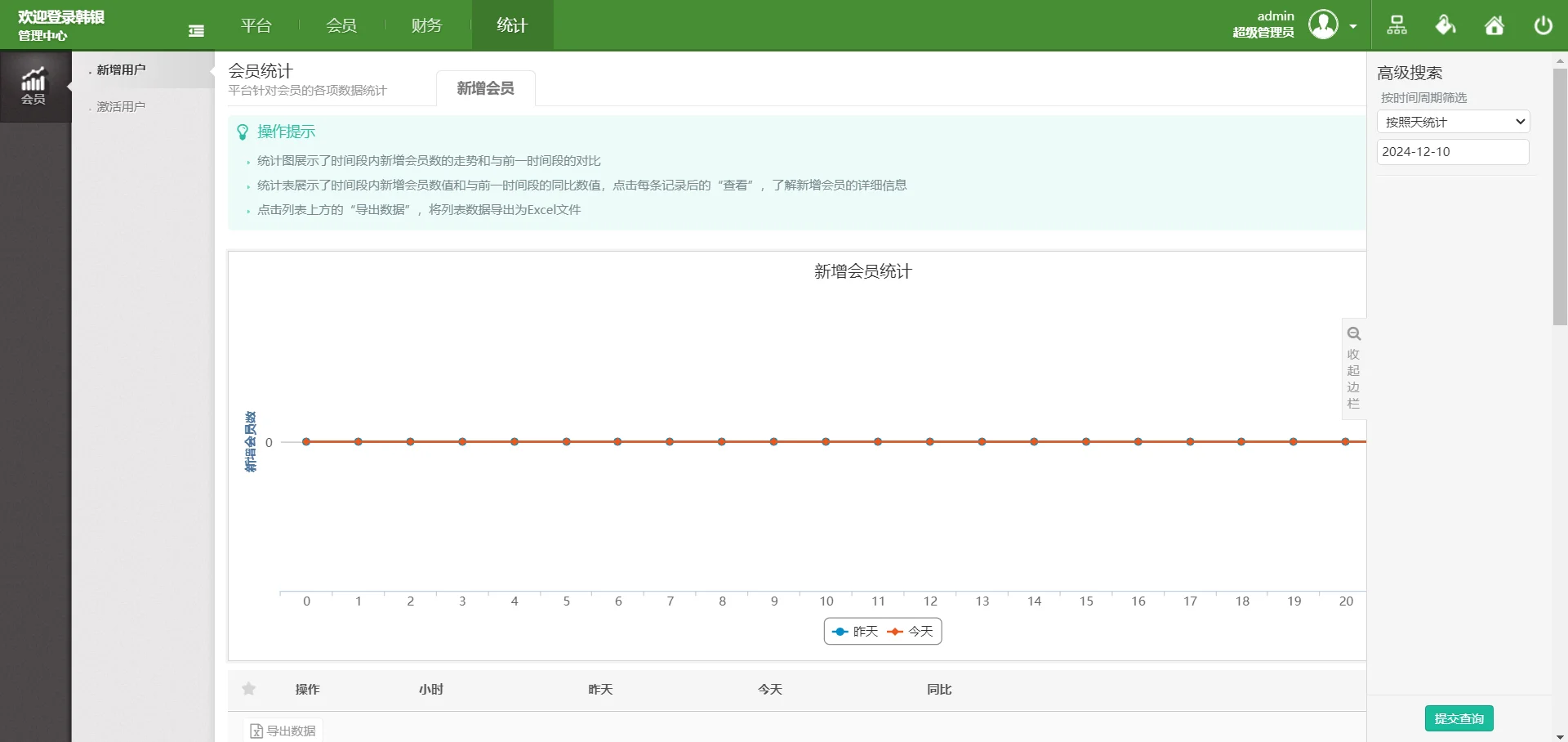Click the power logout icon
Viewport: 1568px width, 742px height.
pyautogui.click(x=1543, y=25)
